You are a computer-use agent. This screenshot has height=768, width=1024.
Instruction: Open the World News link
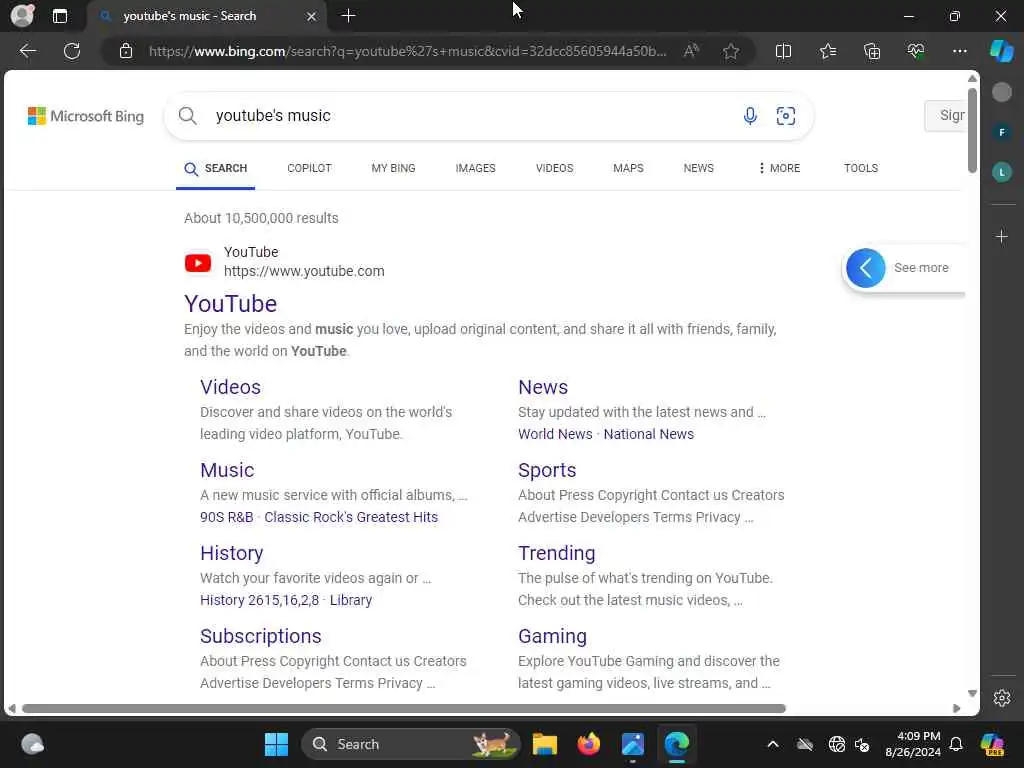point(555,434)
